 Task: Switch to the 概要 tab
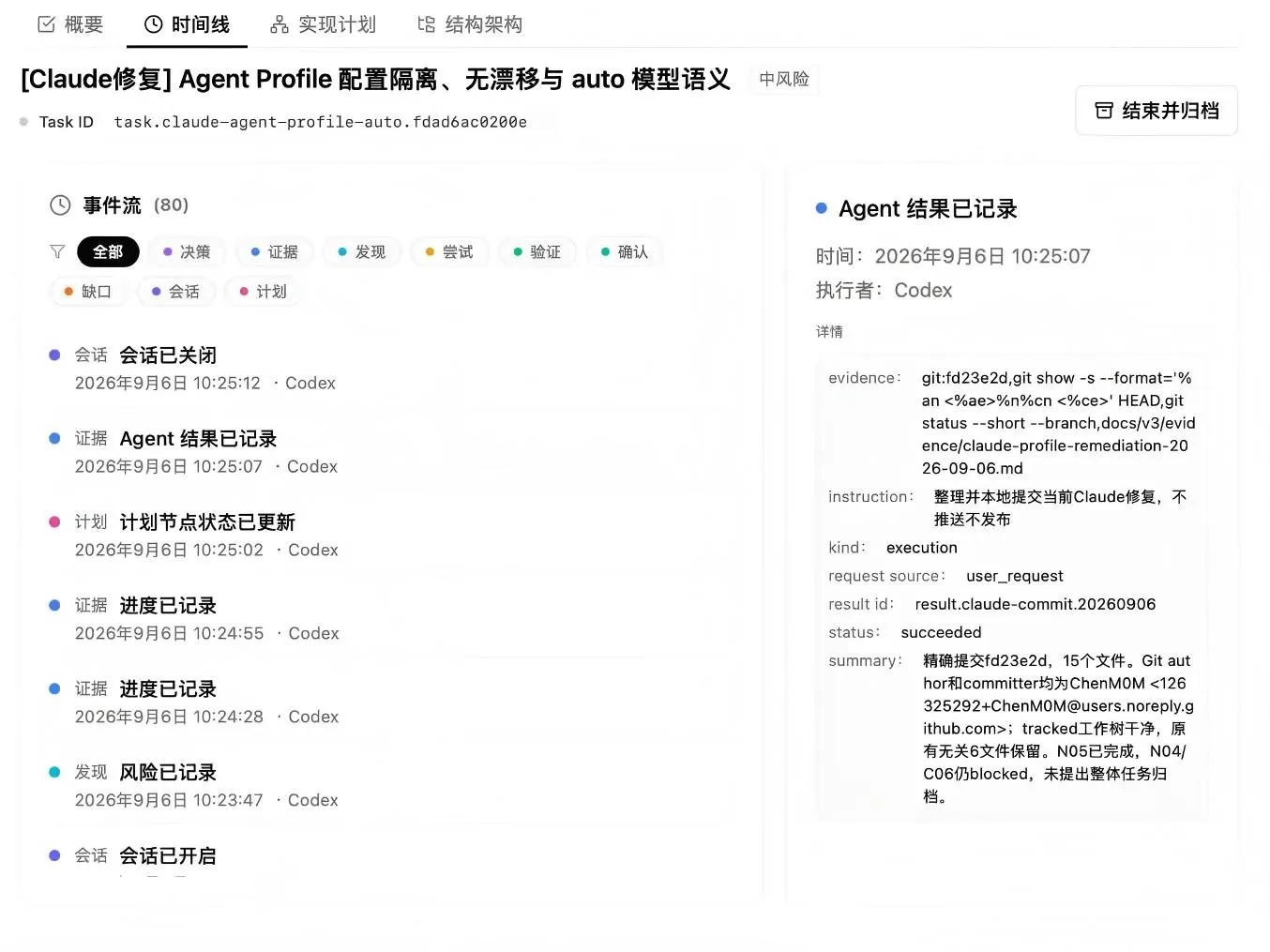pyautogui.click(x=70, y=24)
